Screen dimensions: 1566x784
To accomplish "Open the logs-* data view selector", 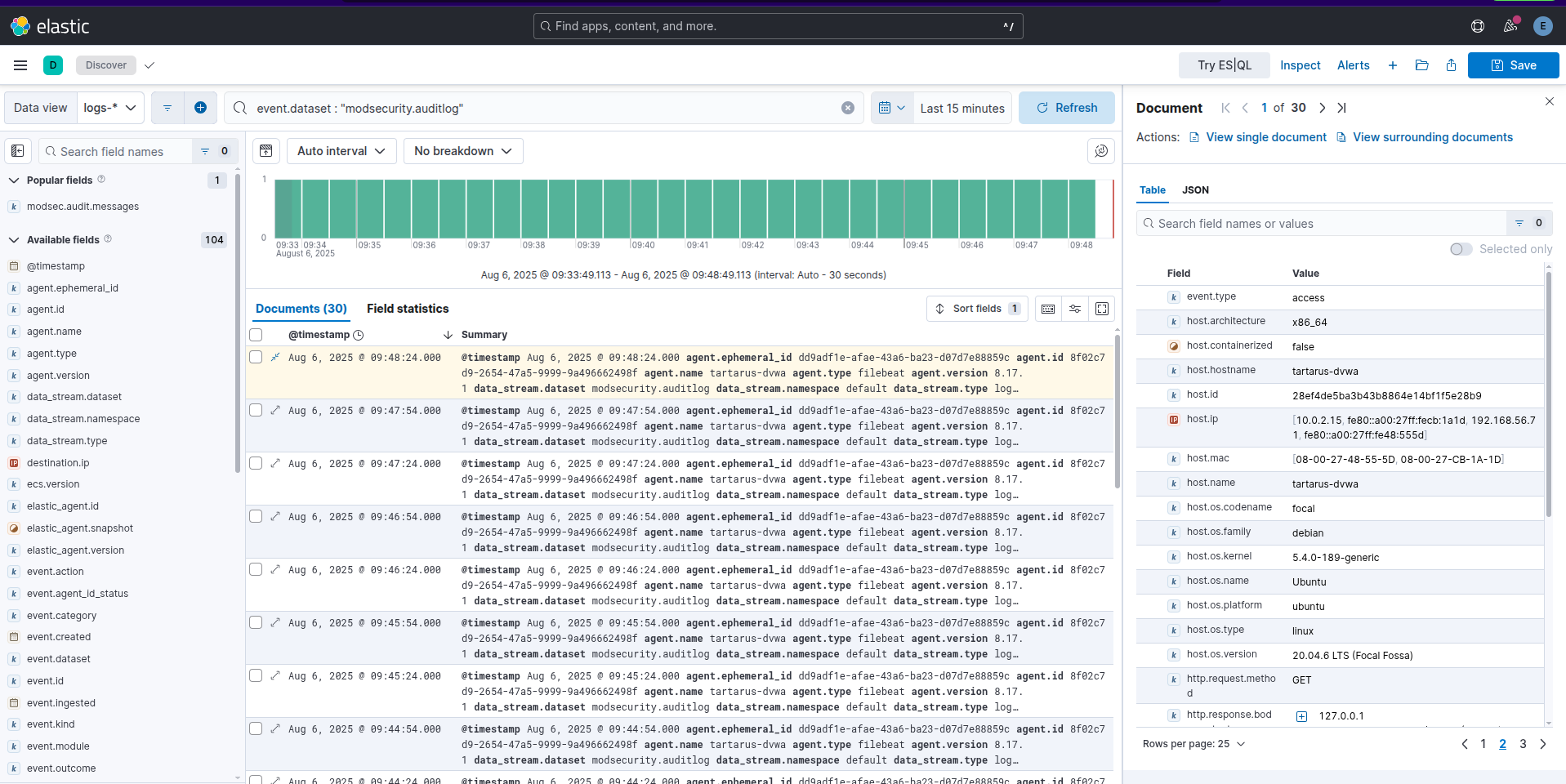I will point(110,108).
